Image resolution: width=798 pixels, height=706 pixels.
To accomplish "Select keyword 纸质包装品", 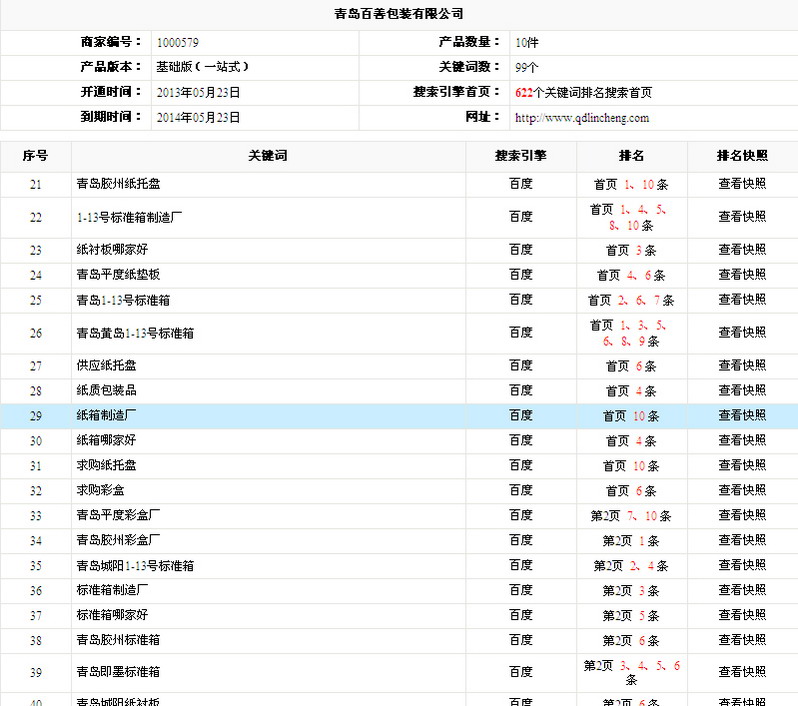I will [106, 390].
